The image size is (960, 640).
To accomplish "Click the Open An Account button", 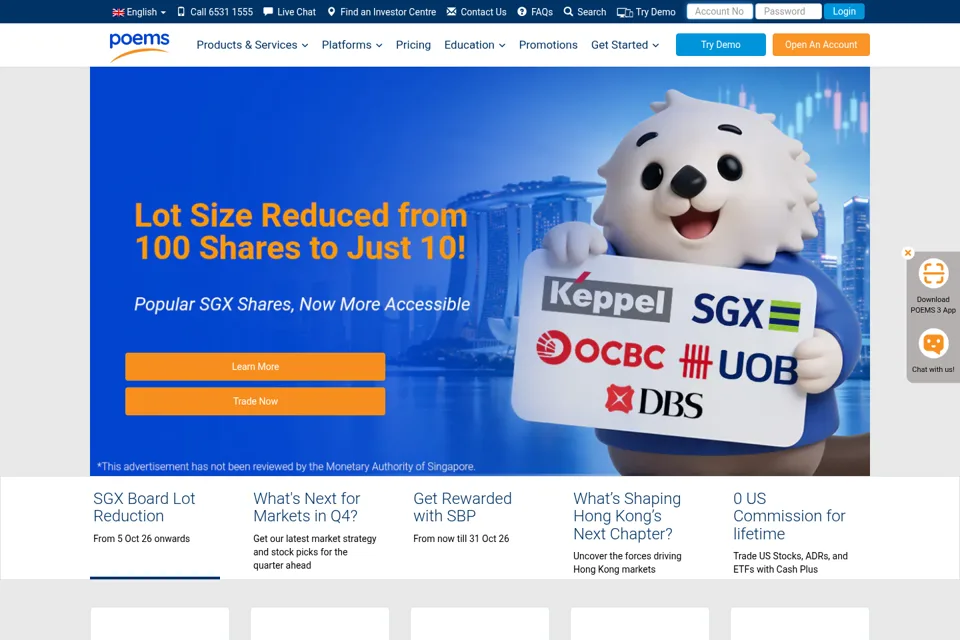I will [x=821, y=45].
